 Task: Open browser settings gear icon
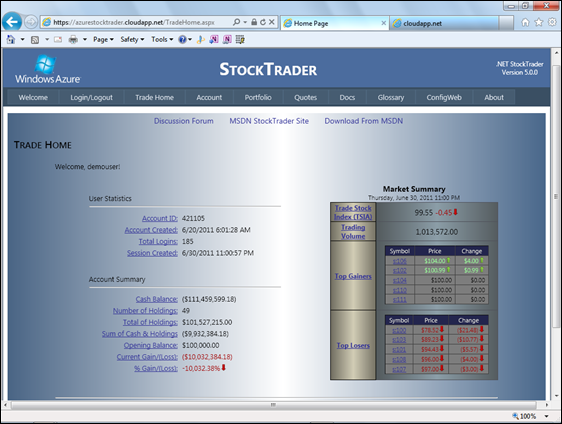pos(552,22)
